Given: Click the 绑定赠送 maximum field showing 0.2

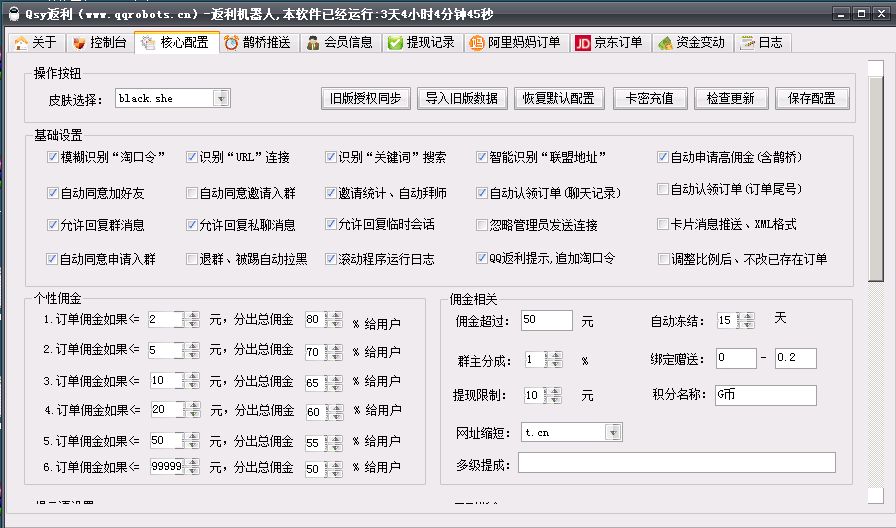Looking at the screenshot, I should (x=795, y=358).
